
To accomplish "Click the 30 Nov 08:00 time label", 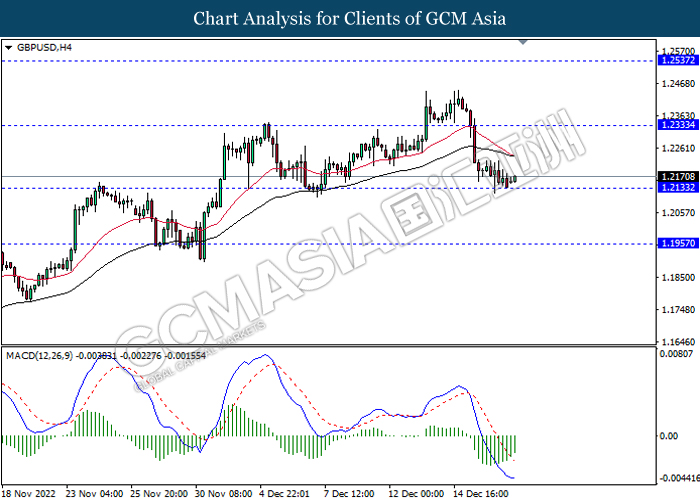I will [224, 494].
